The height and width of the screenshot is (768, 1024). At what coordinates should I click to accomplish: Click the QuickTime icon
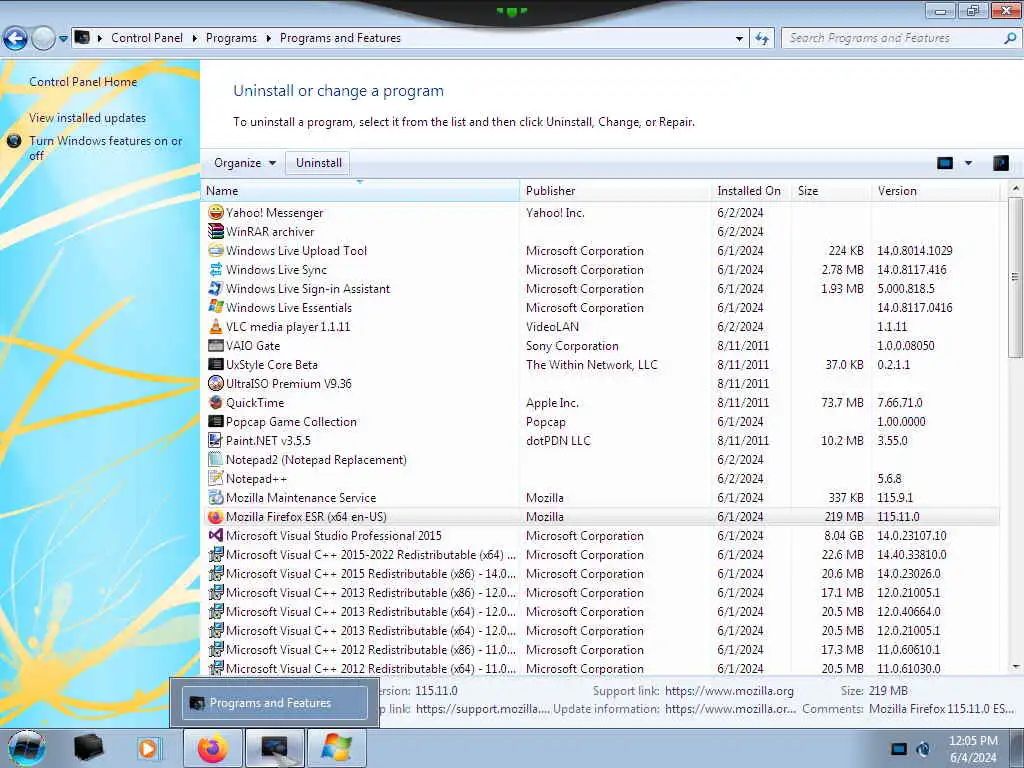(x=216, y=402)
